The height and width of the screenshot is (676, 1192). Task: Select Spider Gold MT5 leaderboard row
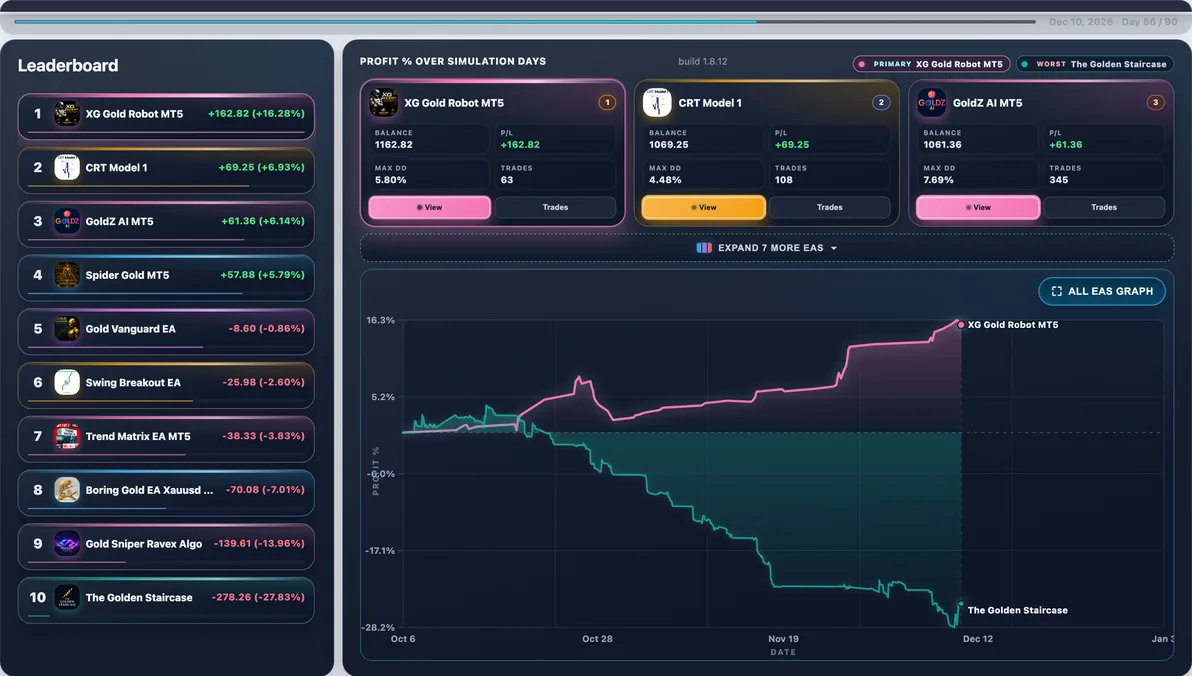point(166,277)
